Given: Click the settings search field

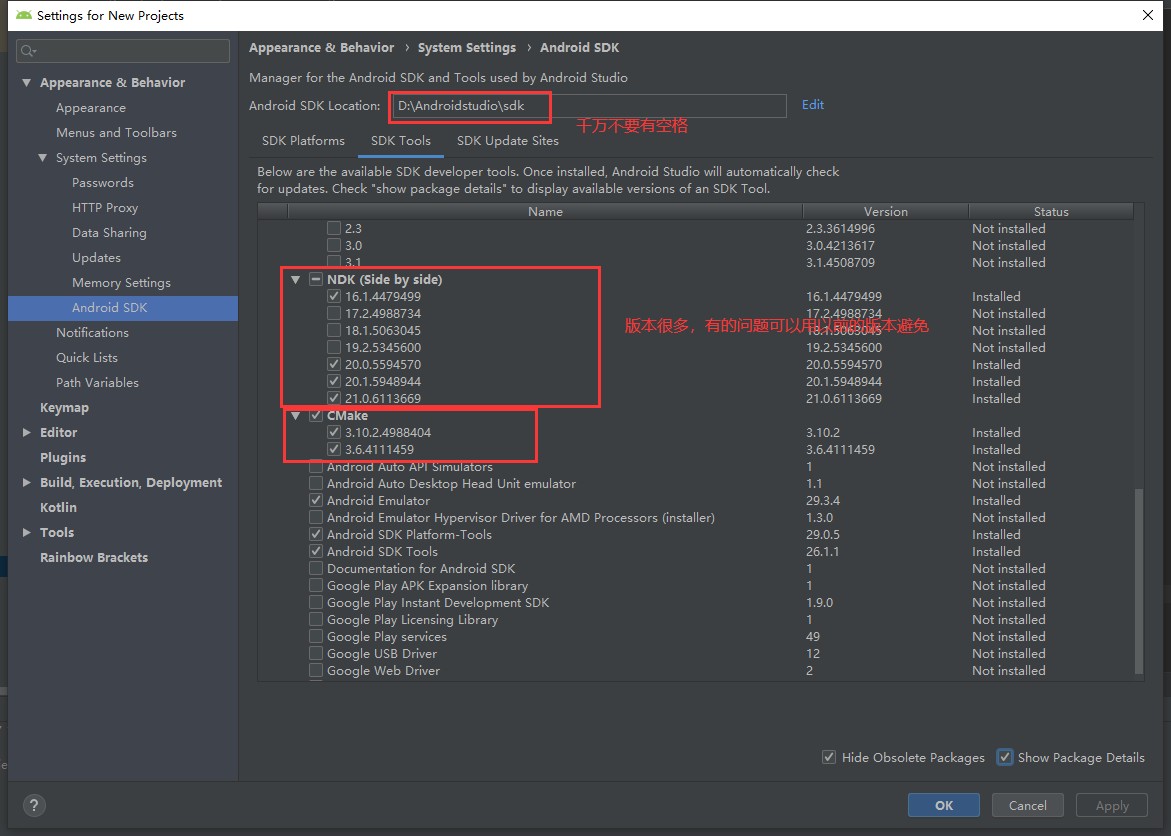Looking at the screenshot, I should pos(123,51).
